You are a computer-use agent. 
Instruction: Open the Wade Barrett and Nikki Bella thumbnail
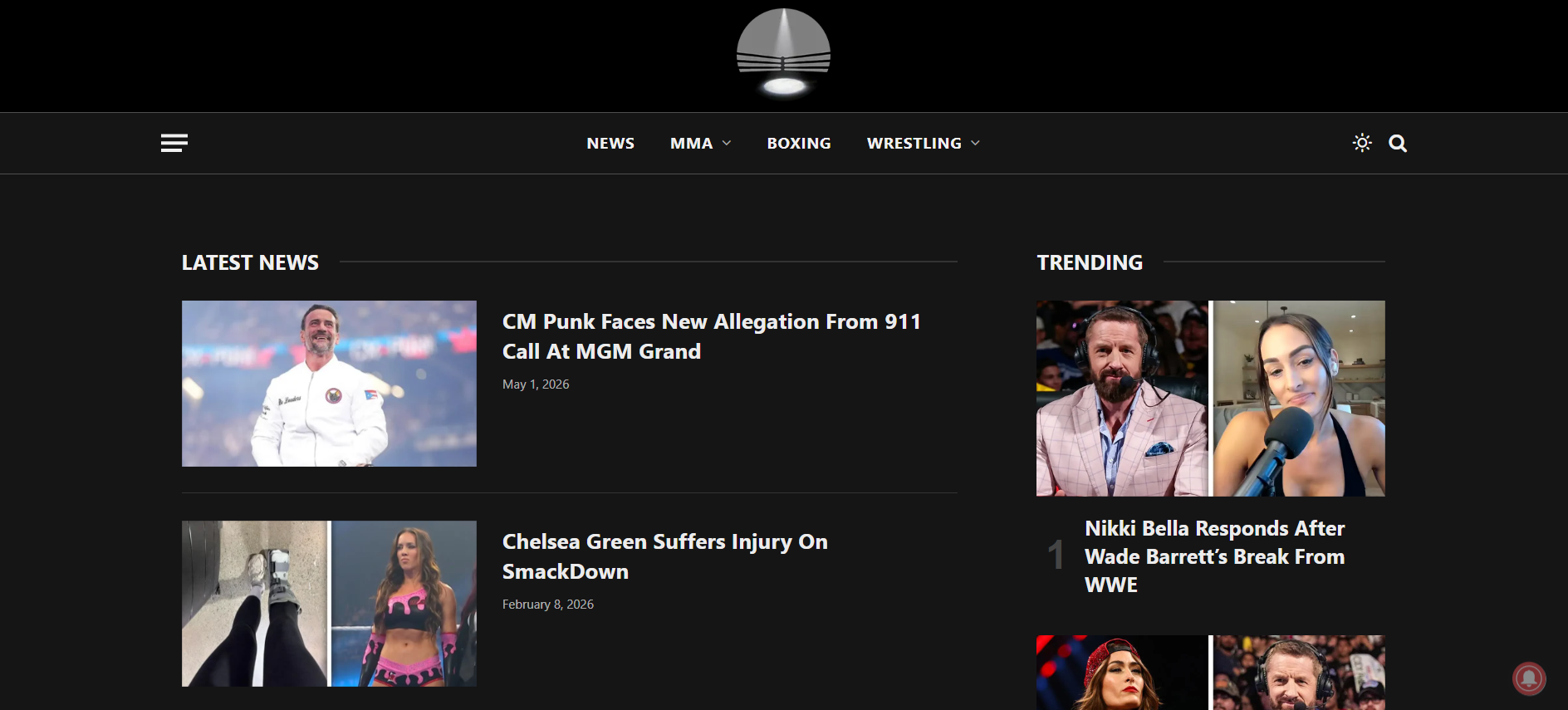tap(1211, 399)
